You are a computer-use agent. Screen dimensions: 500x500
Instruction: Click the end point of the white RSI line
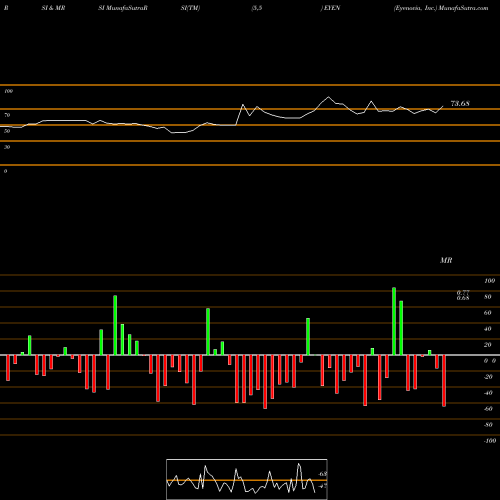coord(443,106)
